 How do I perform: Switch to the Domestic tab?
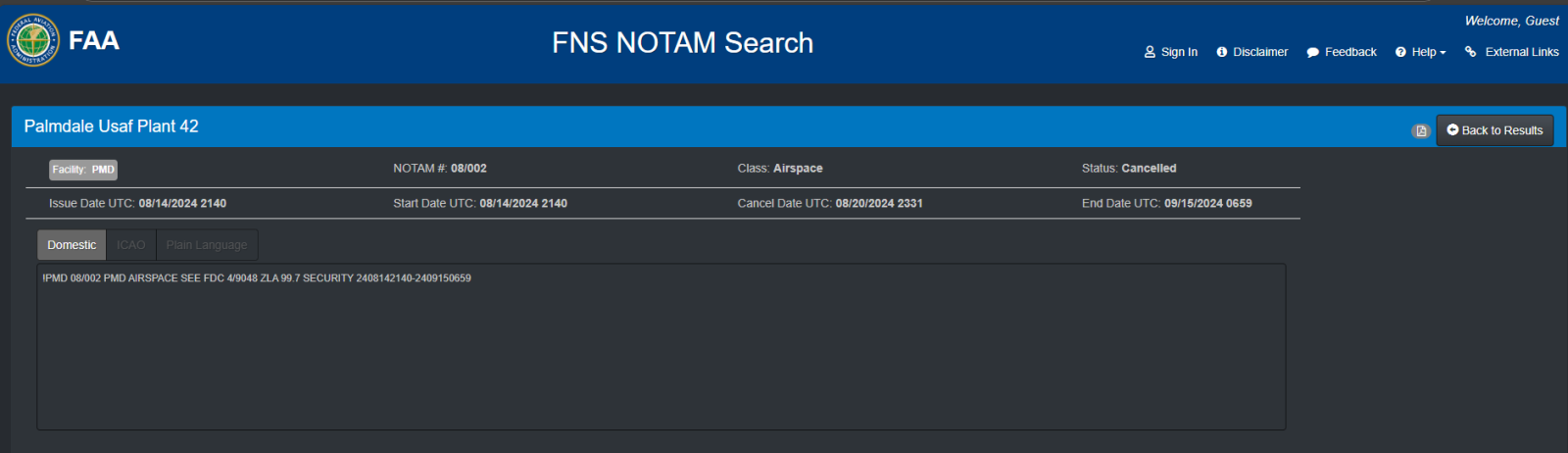(x=72, y=245)
